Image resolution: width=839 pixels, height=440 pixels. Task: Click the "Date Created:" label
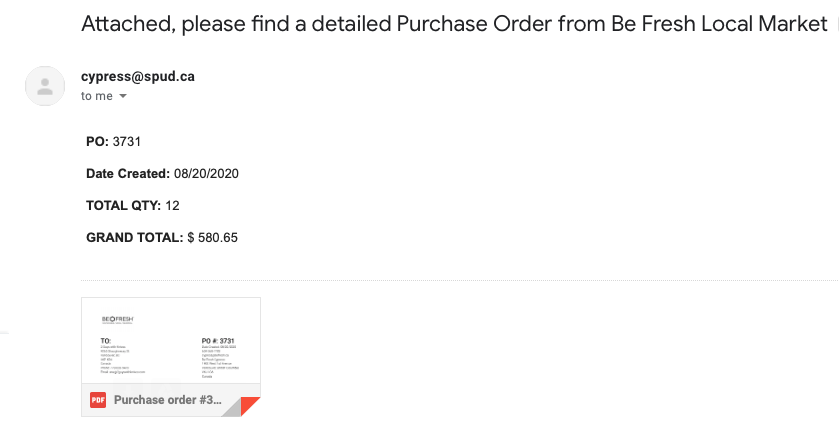127,173
